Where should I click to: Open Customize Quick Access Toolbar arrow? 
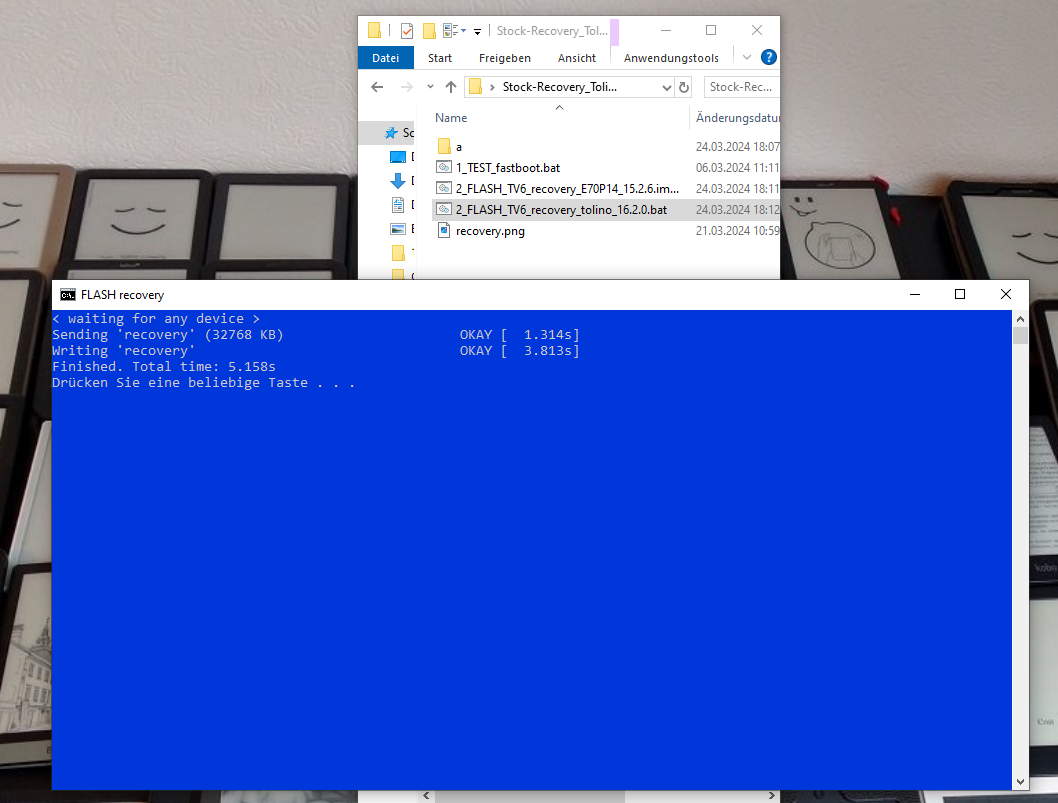coord(477,31)
